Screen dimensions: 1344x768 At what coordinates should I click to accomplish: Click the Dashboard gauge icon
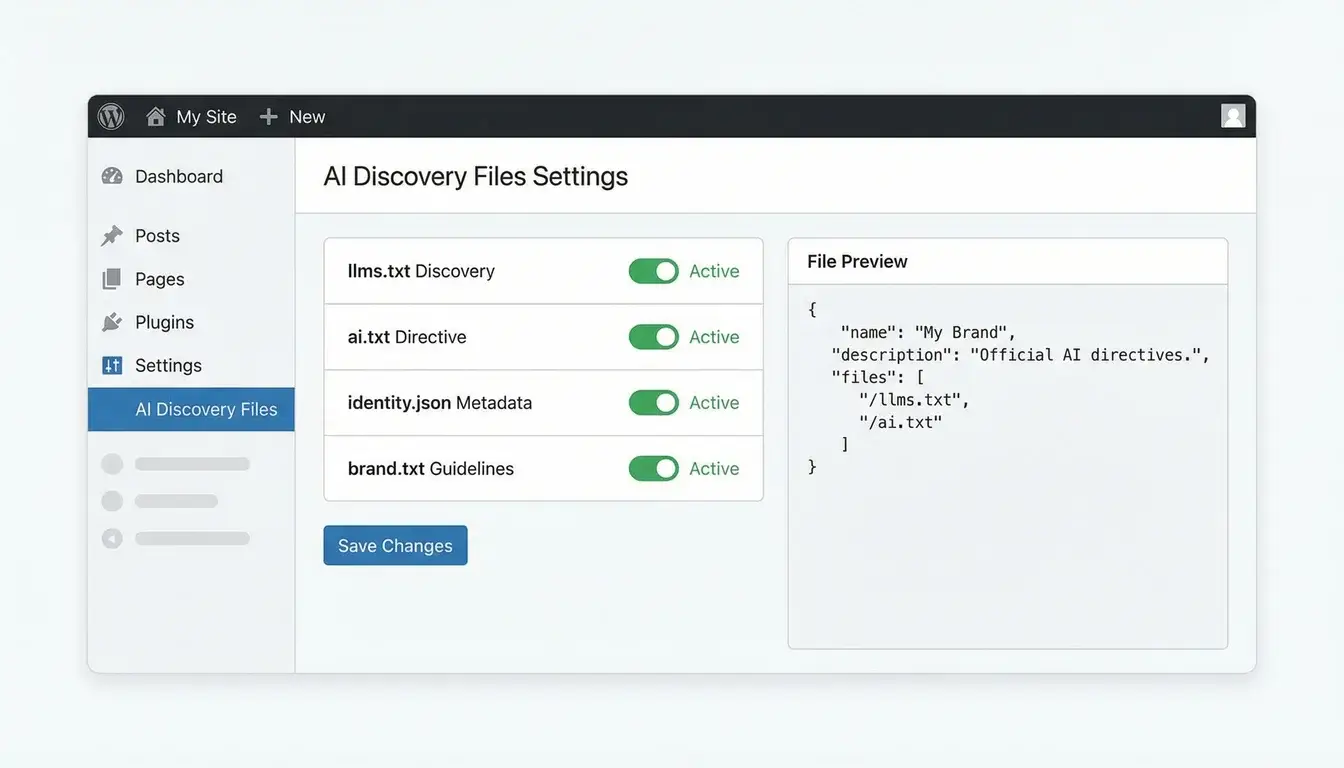(112, 177)
